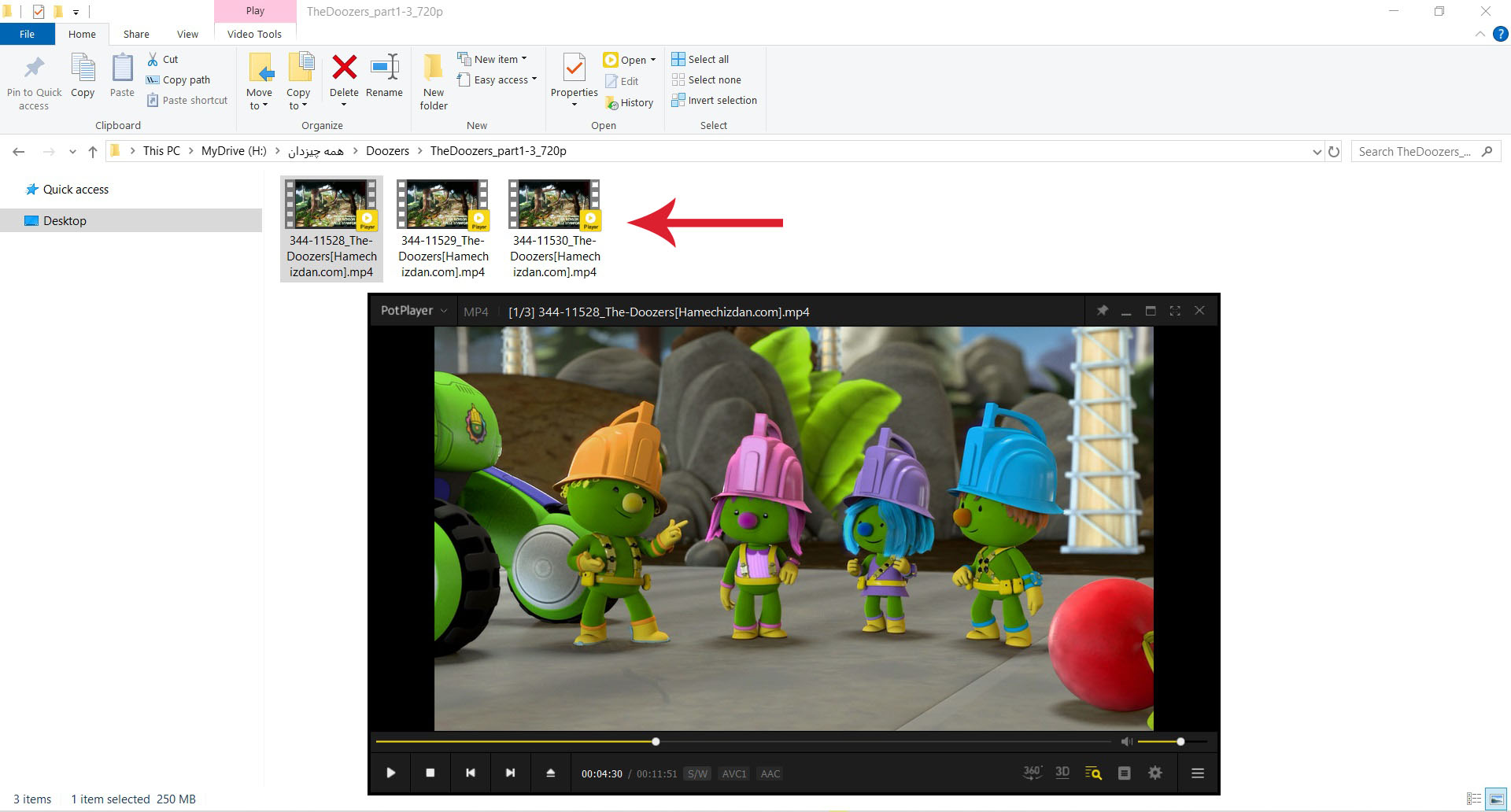Toggle PotPlayer fullscreen mode
This screenshot has width=1511, height=812.
click(1175, 311)
